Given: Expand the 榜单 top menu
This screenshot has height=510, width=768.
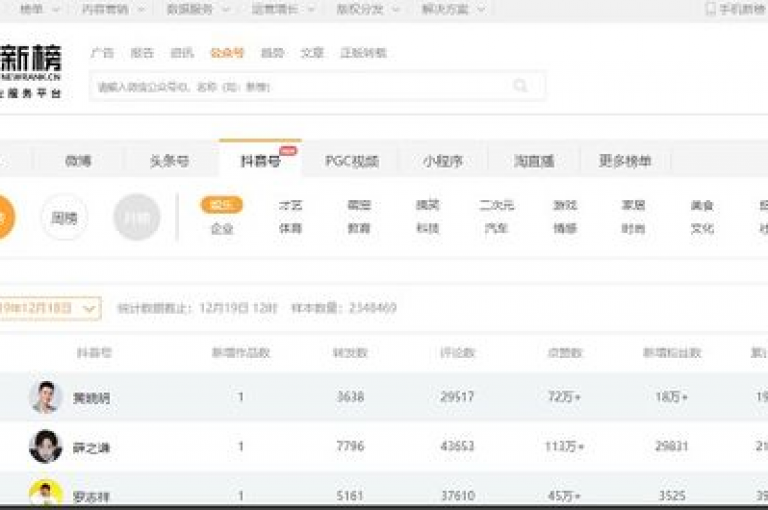Looking at the screenshot, I should point(40,9).
